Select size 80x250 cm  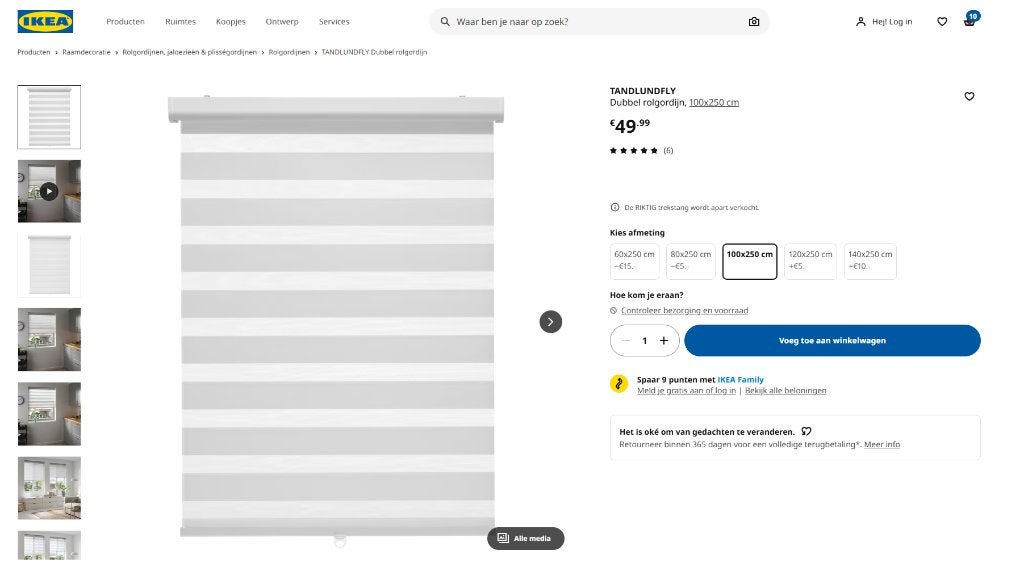[x=690, y=261]
